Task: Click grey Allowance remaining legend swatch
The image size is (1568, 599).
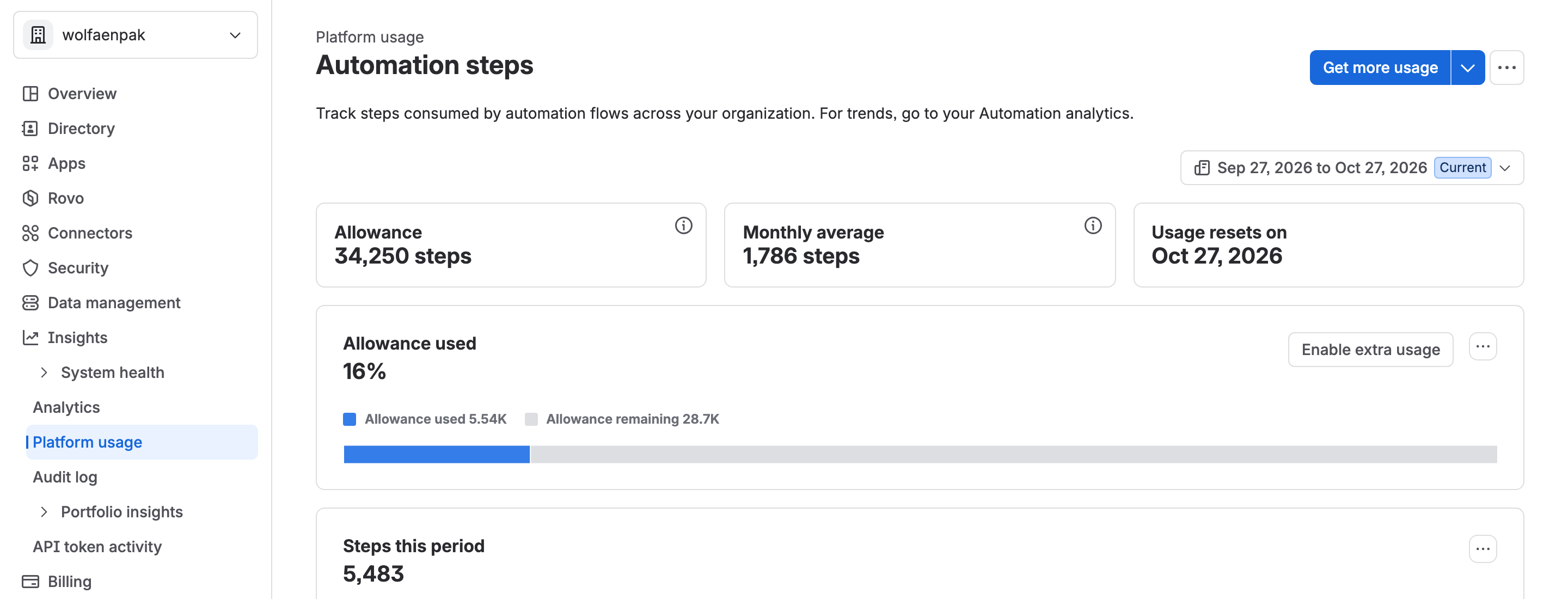Action: [531, 419]
